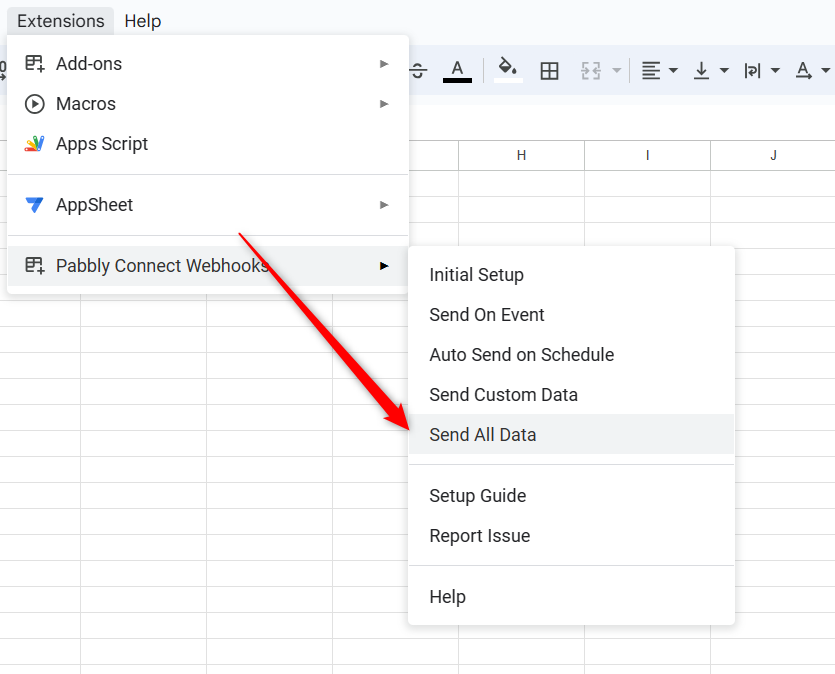Viewport: 835px width, 674px height.
Task: Open the Help menu in menu bar
Action: [x=143, y=21]
